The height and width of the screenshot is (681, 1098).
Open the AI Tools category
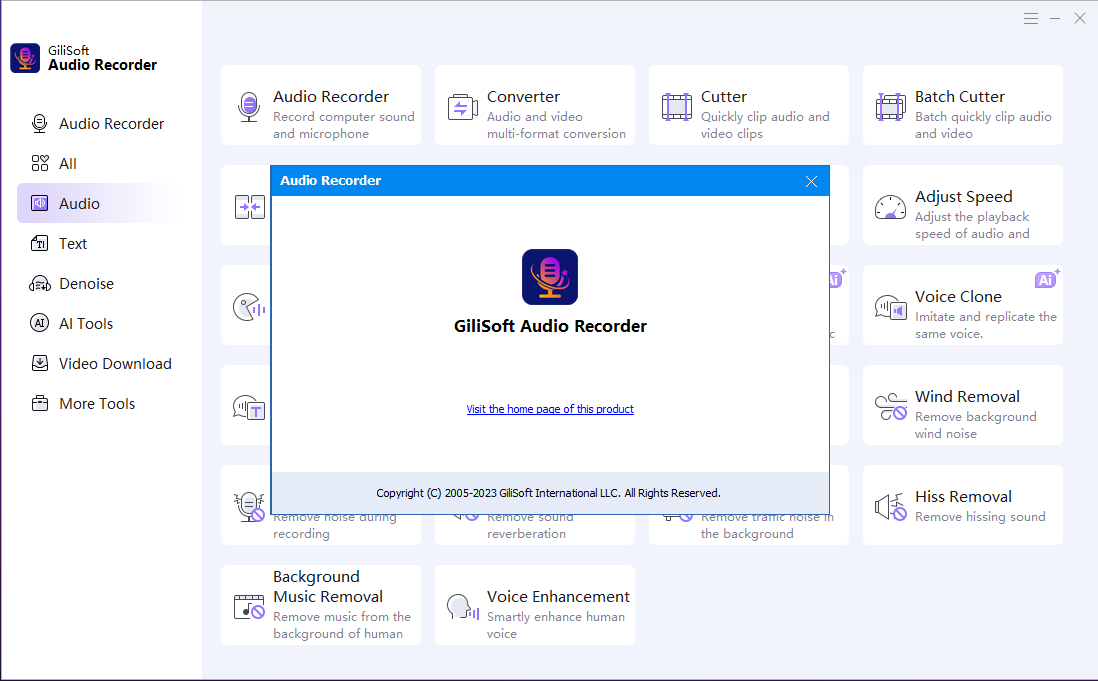pos(97,323)
